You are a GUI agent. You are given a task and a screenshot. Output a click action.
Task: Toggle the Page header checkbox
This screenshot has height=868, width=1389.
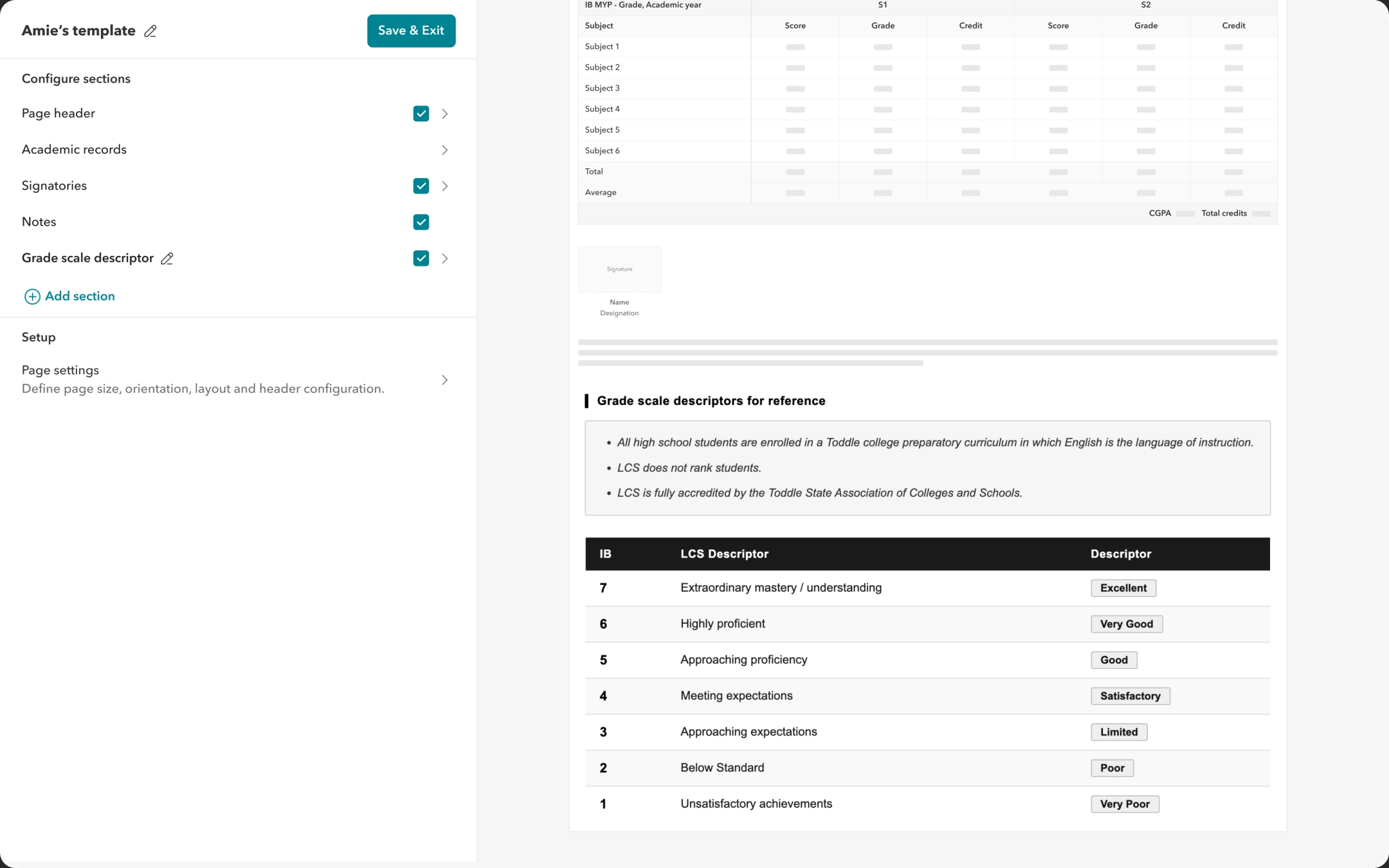click(421, 114)
